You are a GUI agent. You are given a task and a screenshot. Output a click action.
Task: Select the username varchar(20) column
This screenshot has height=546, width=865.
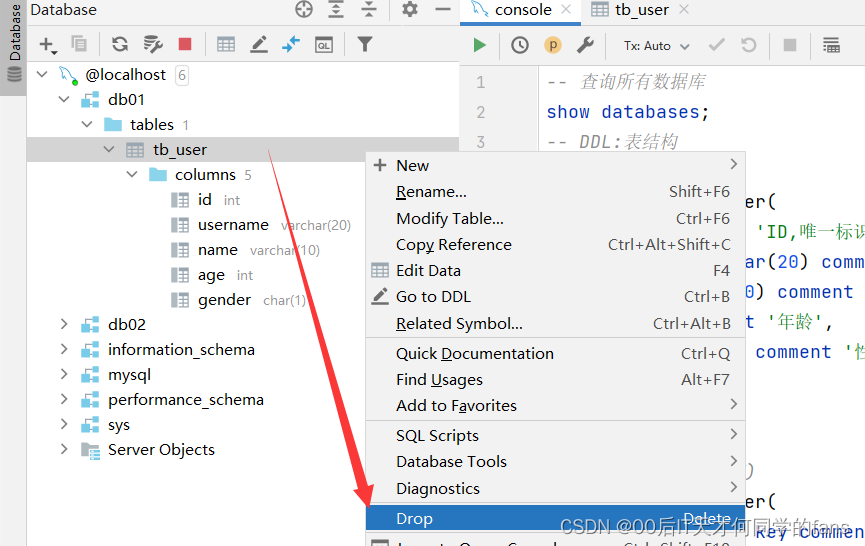(x=260, y=224)
